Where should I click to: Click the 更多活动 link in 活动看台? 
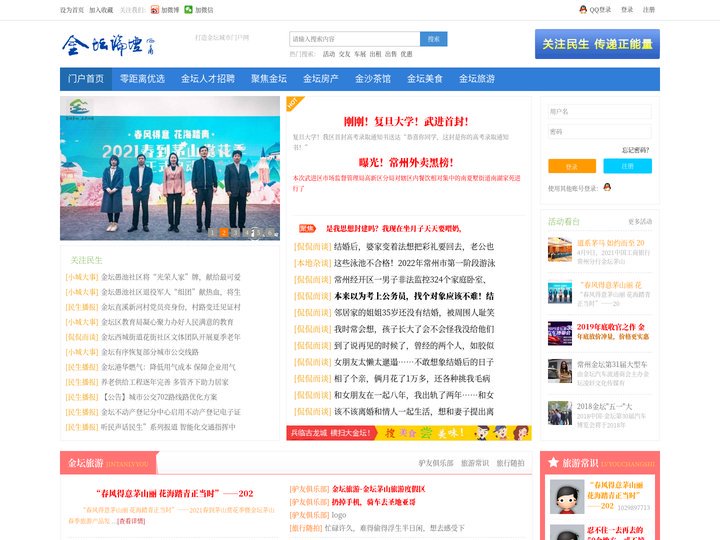click(x=640, y=222)
